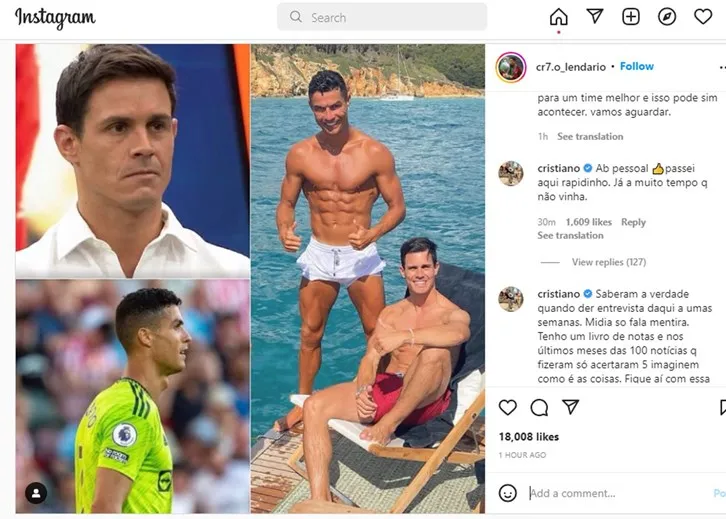The width and height of the screenshot is (726, 519).
Task: Open comment bubble icon under post
Action: pyautogui.click(x=539, y=407)
